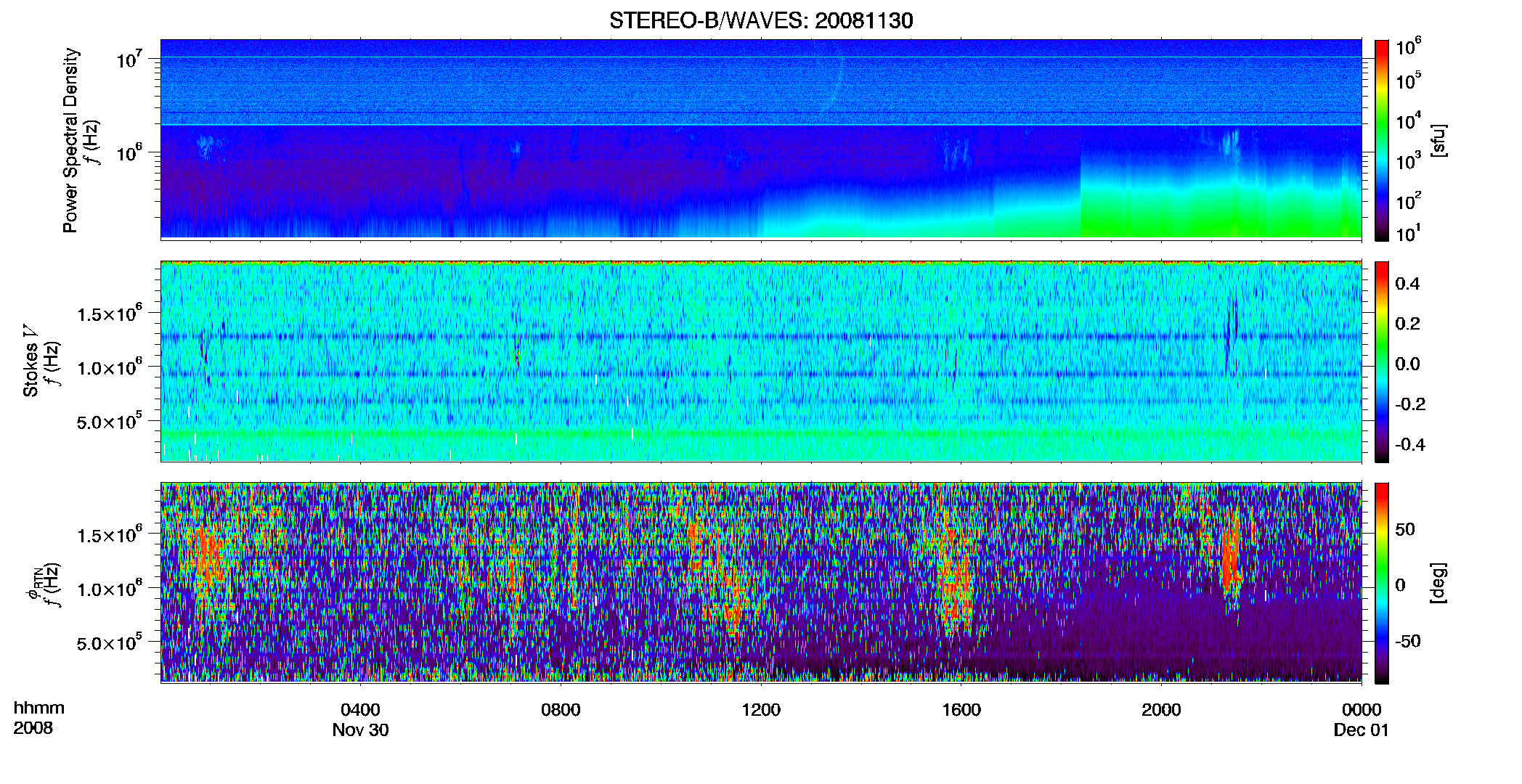
Task: Click the -50 label on deg color bar
Action: click(x=1408, y=642)
